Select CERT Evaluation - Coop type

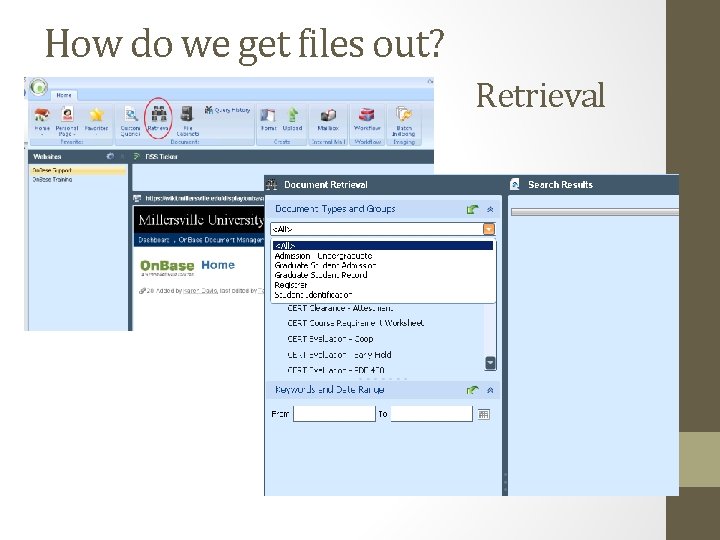[330, 339]
